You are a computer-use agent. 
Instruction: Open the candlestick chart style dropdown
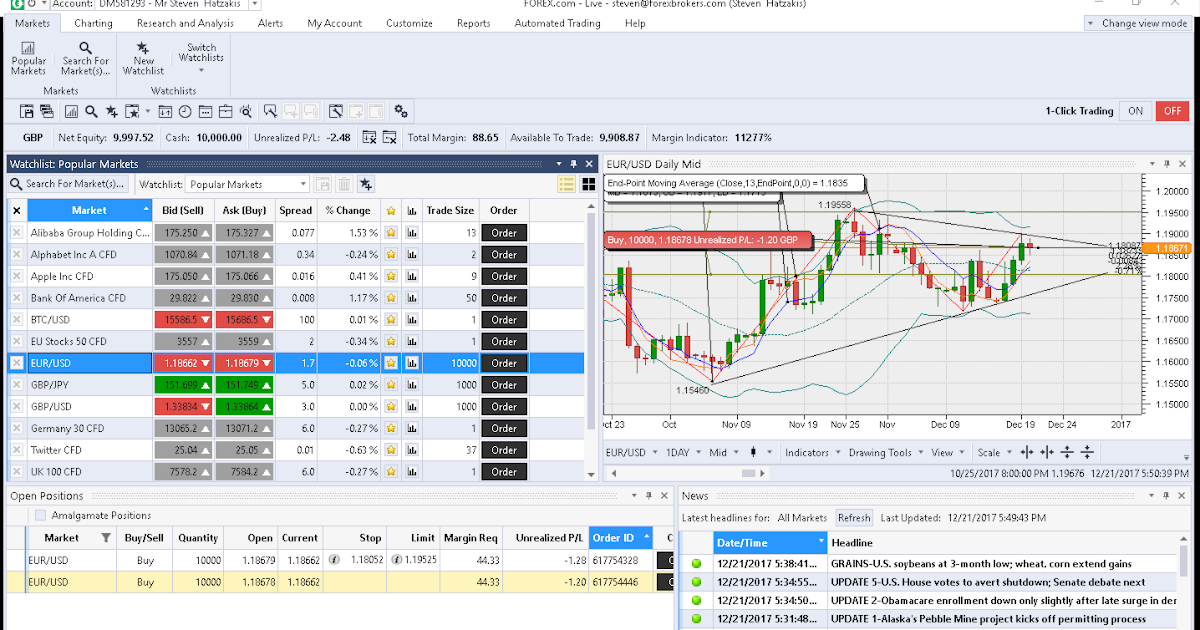tap(761, 452)
